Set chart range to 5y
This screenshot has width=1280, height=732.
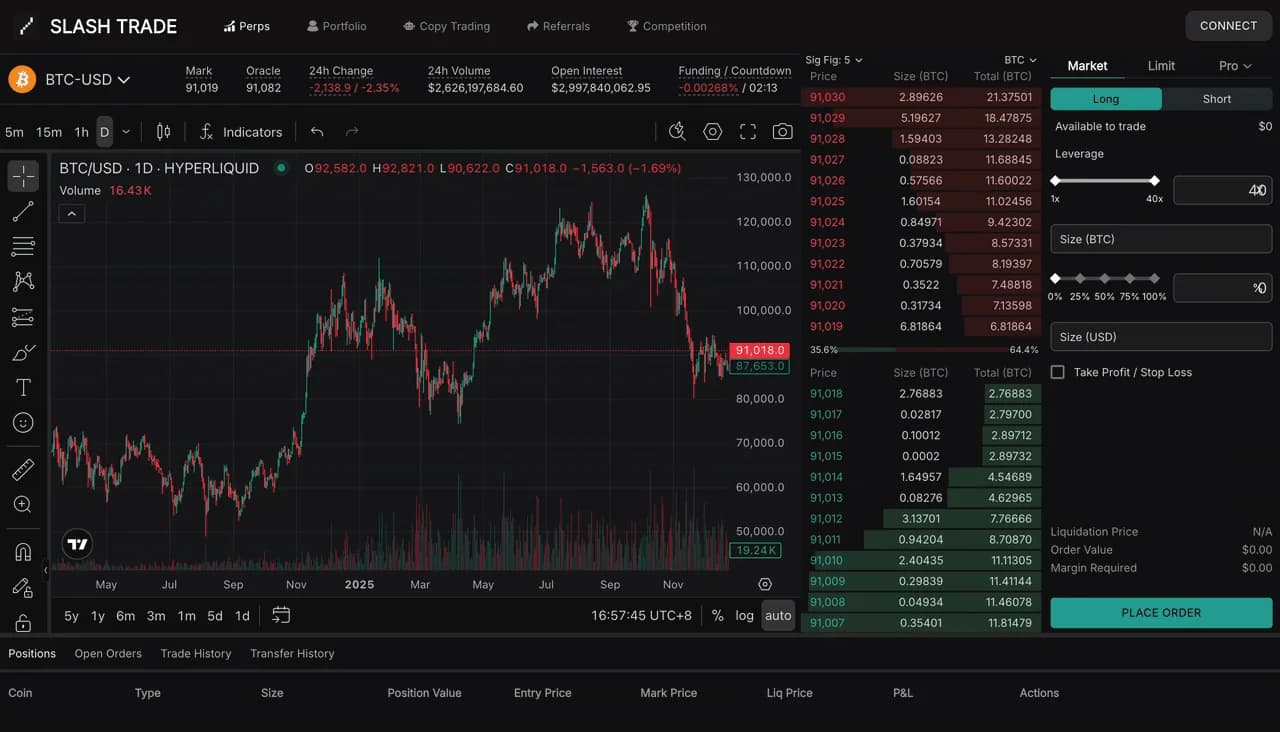(72, 615)
